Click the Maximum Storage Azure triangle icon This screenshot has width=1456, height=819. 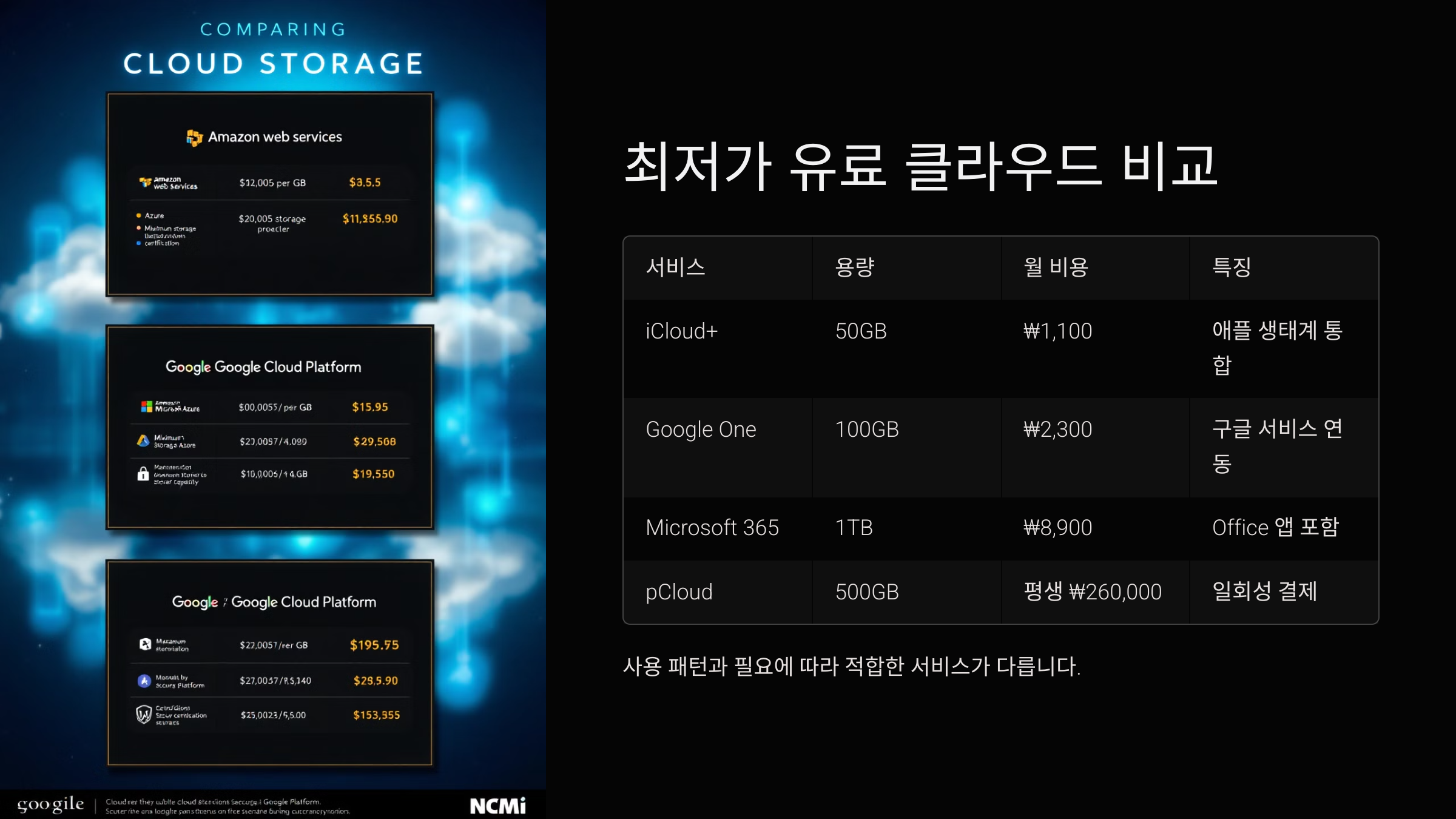click(x=143, y=441)
